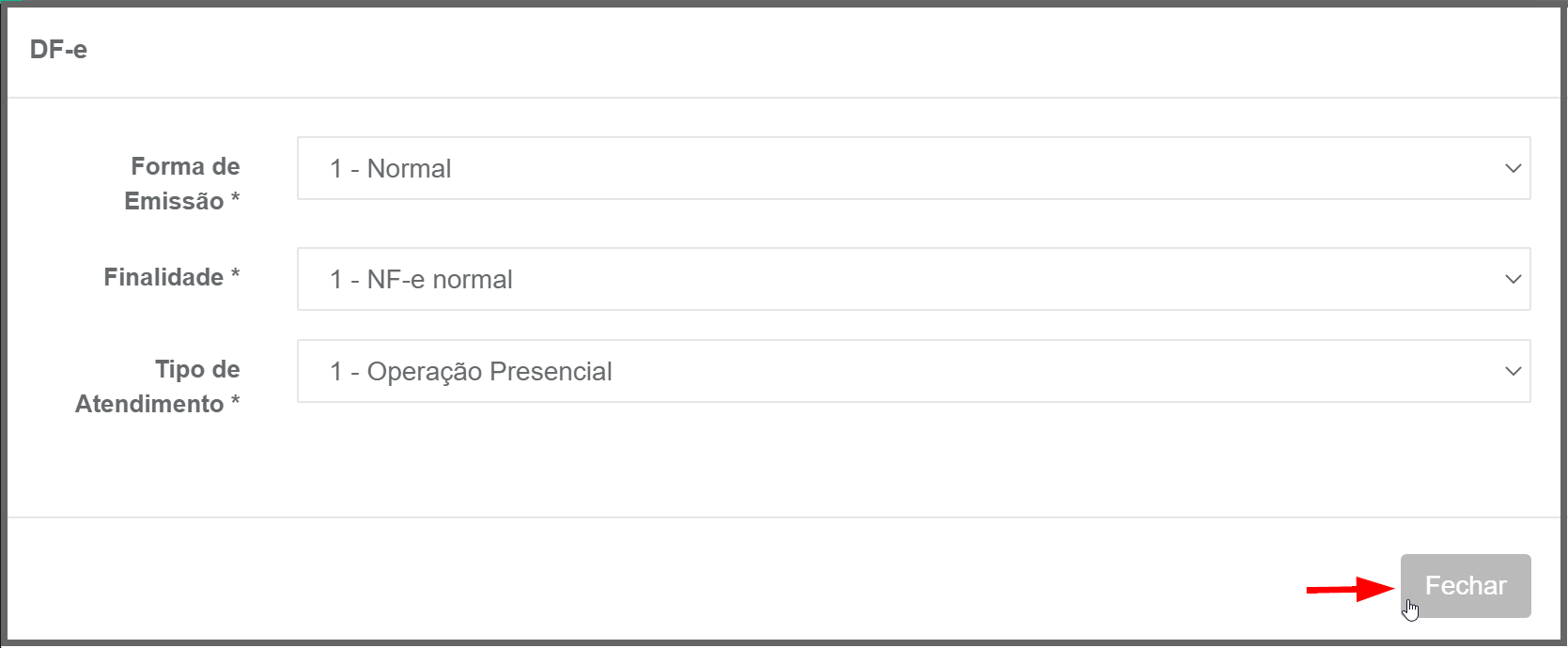Screen dimensions: 1568x648
Task: Click the word 'Tipo de' in label
Action: pos(197,369)
